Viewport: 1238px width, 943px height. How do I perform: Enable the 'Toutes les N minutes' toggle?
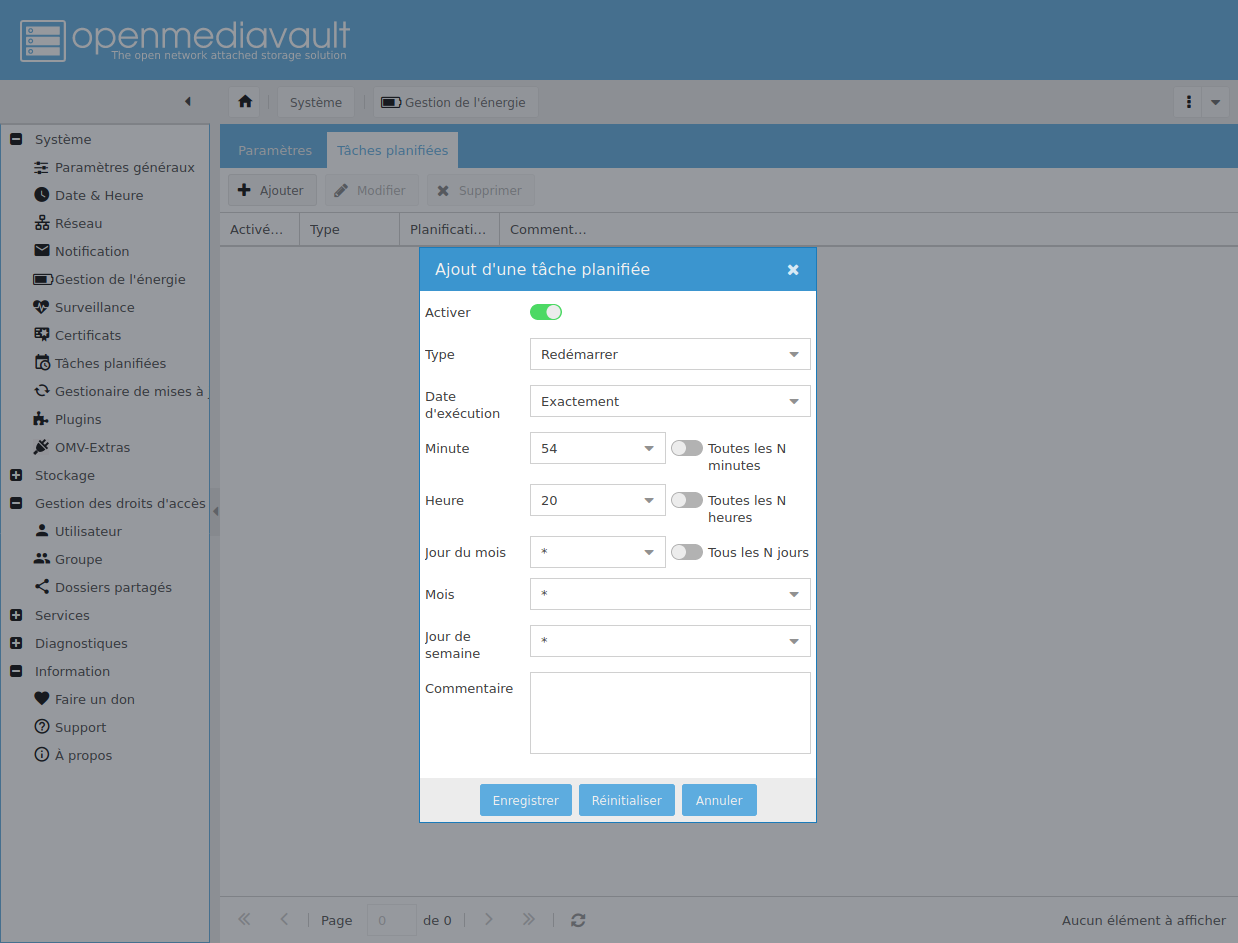pos(687,448)
